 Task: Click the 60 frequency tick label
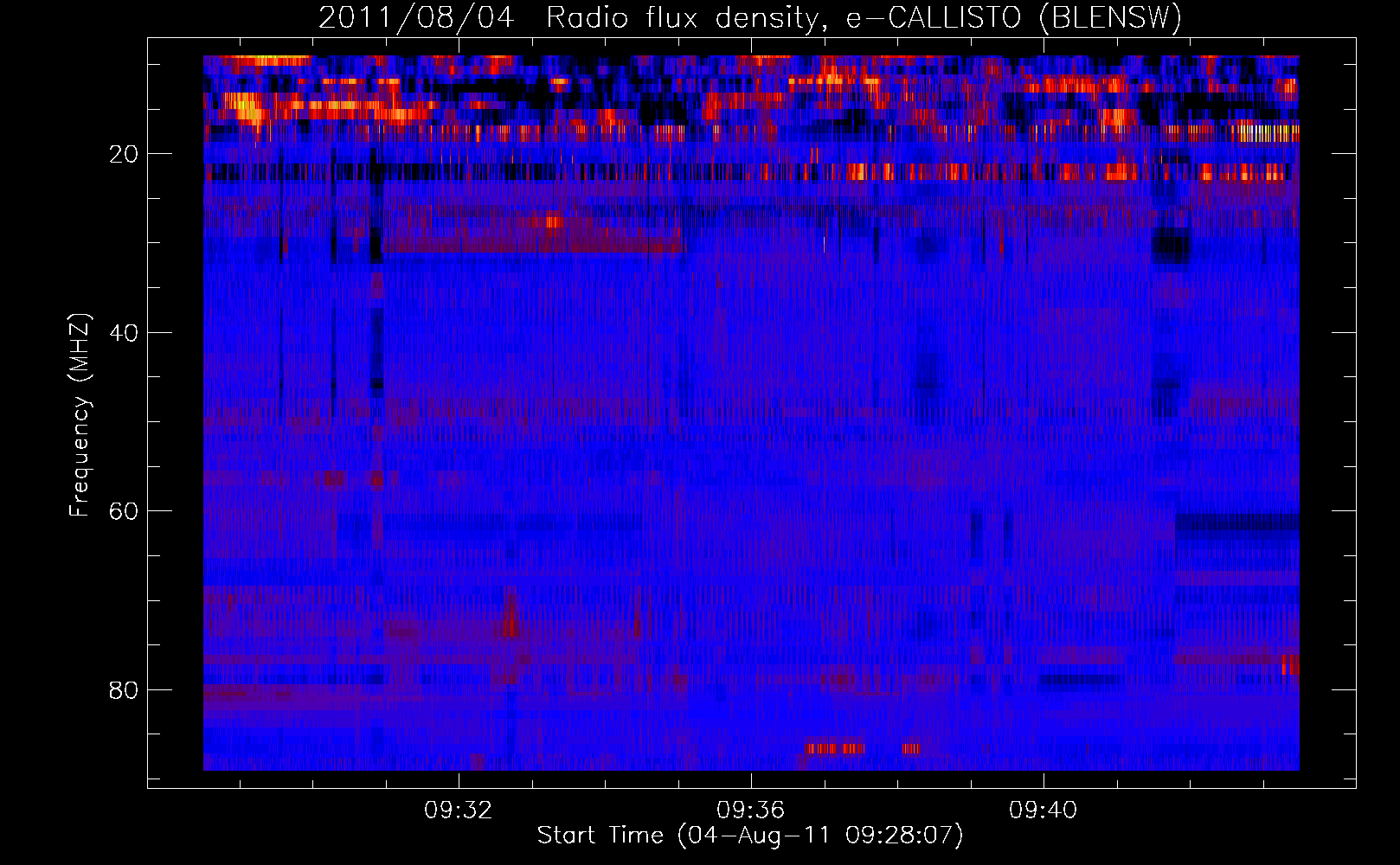[x=125, y=511]
